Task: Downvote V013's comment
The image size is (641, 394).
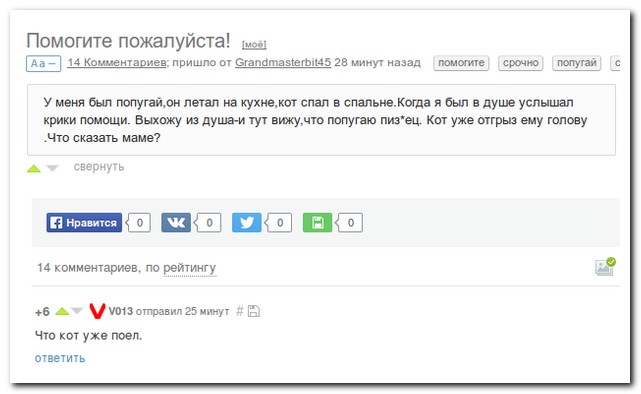Action: 76,311
